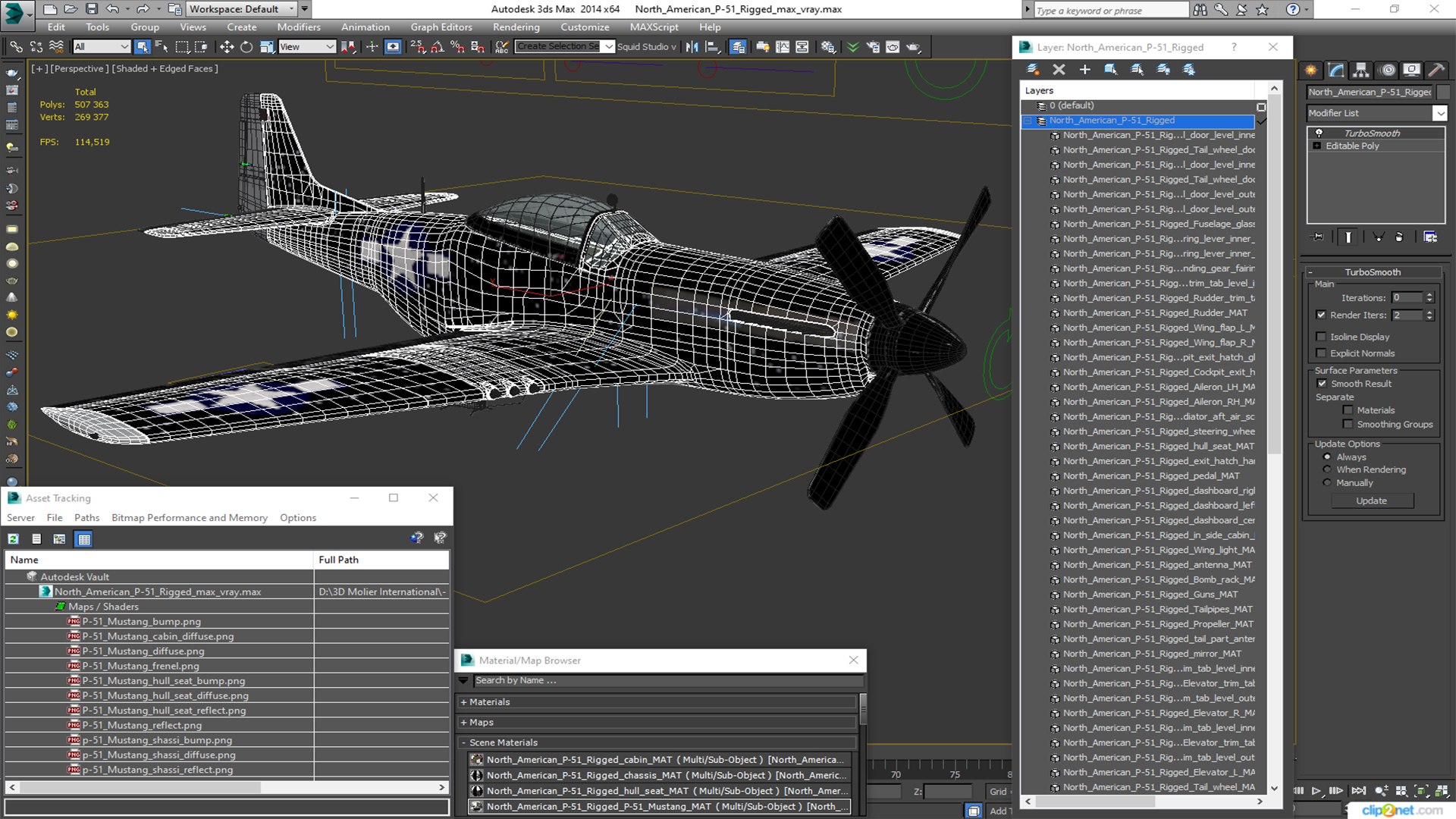1456x819 pixels.
Task: Collapse North_American_P-51_Rigged layer tree
Action: click(x=1028, y=121)
